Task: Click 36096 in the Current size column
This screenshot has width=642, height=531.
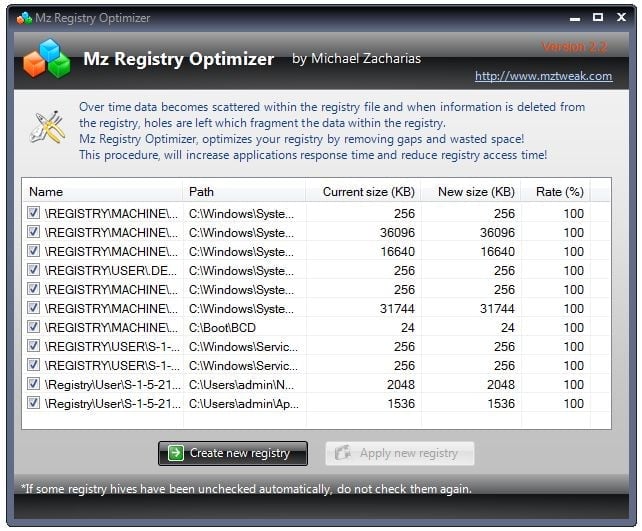Action: tap(397, 233)
